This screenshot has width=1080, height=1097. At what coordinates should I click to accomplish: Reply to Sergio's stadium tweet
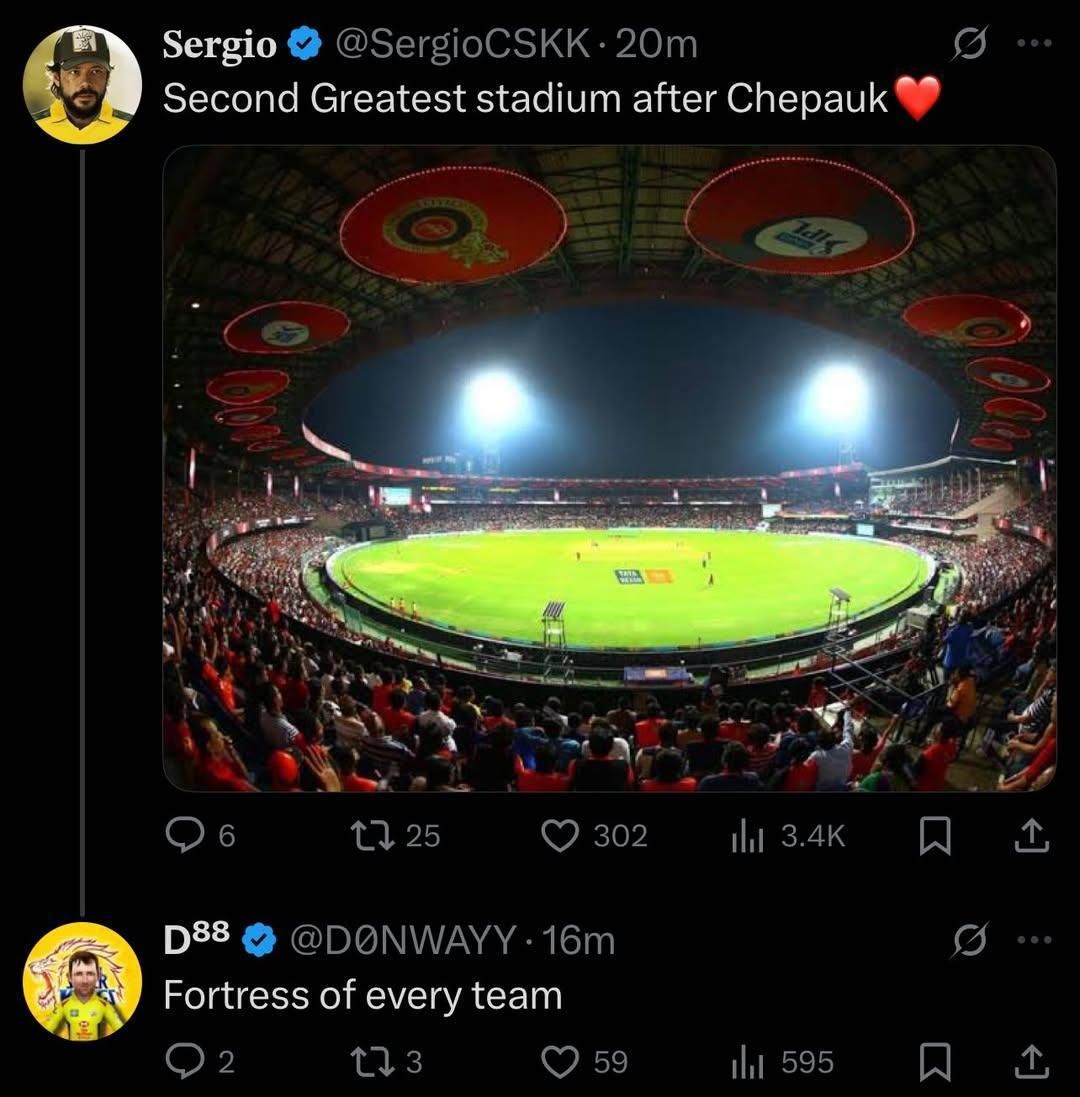coord(185,836)
